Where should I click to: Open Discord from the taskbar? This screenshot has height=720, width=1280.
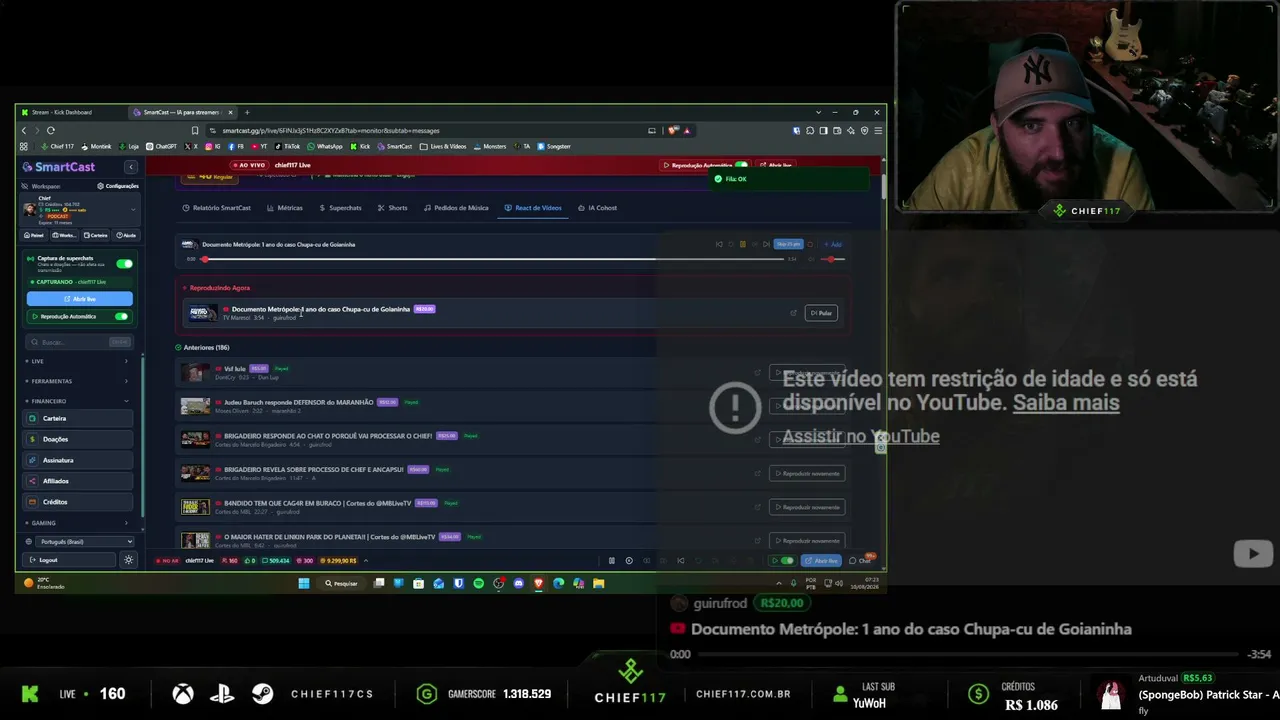click(518, 583)
